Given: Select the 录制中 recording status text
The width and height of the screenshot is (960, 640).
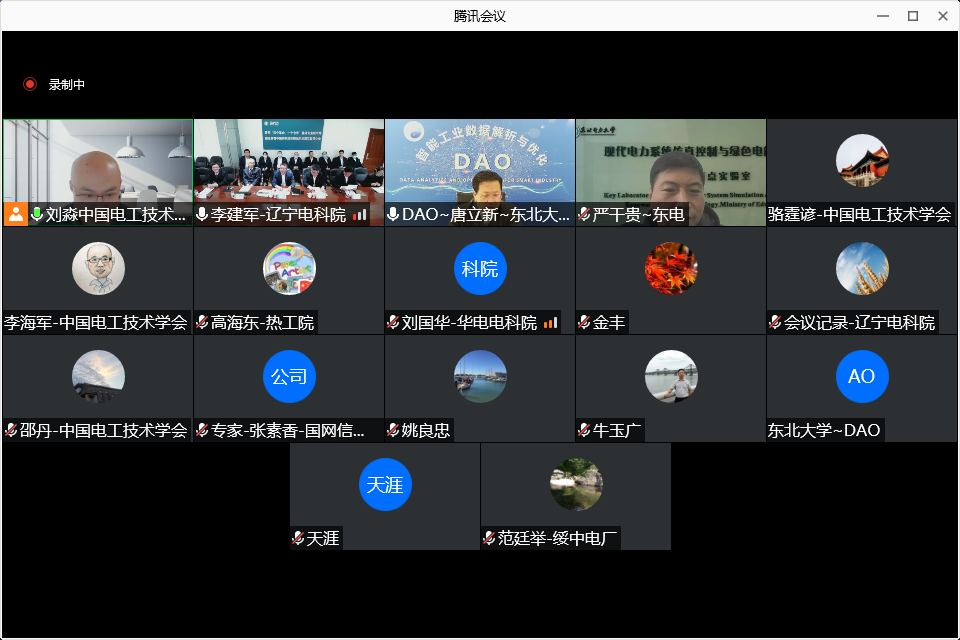Looking at the screenshot, I should tap(67, 85).
